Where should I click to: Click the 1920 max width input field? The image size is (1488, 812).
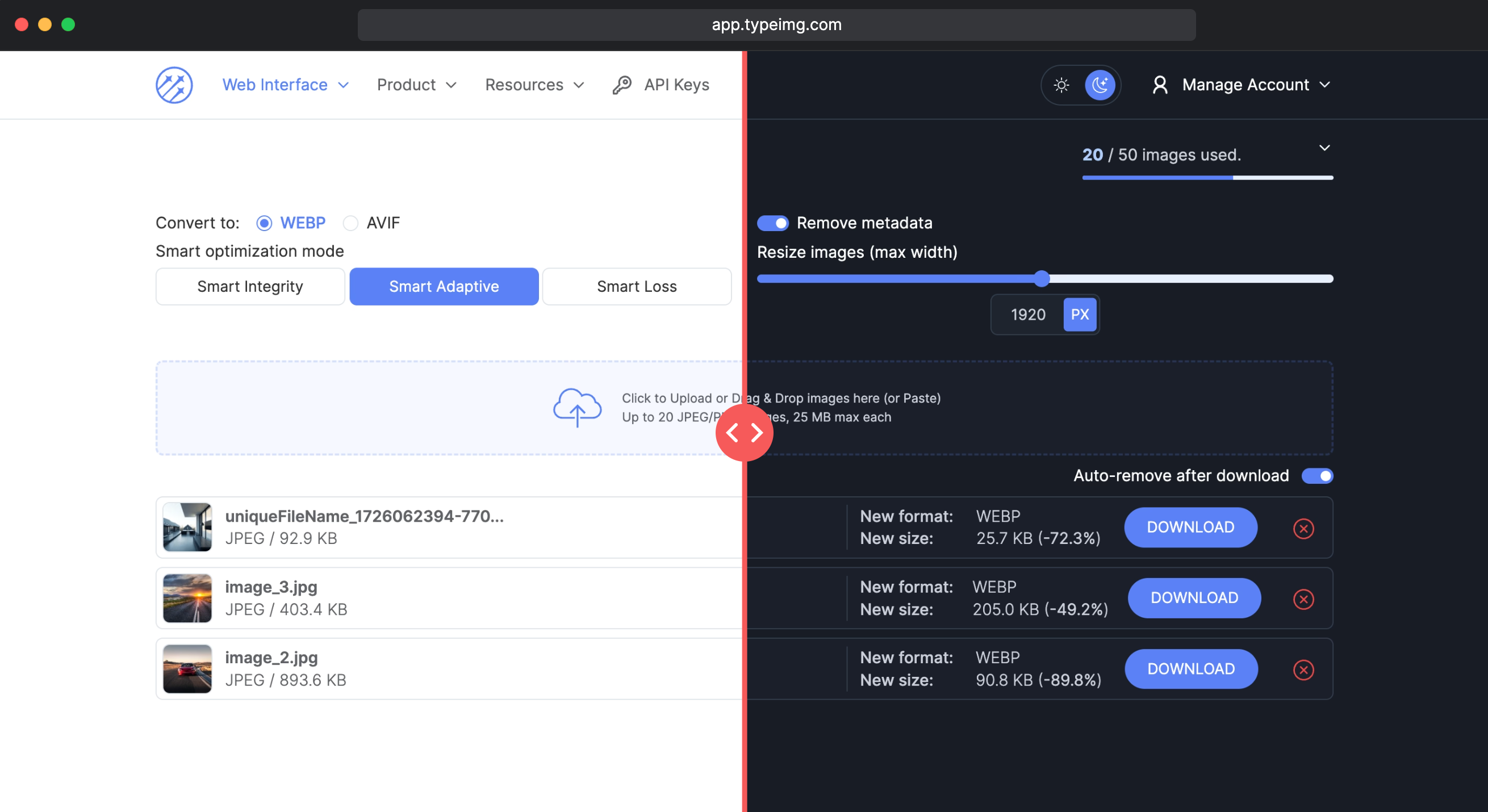[1028, 315]
